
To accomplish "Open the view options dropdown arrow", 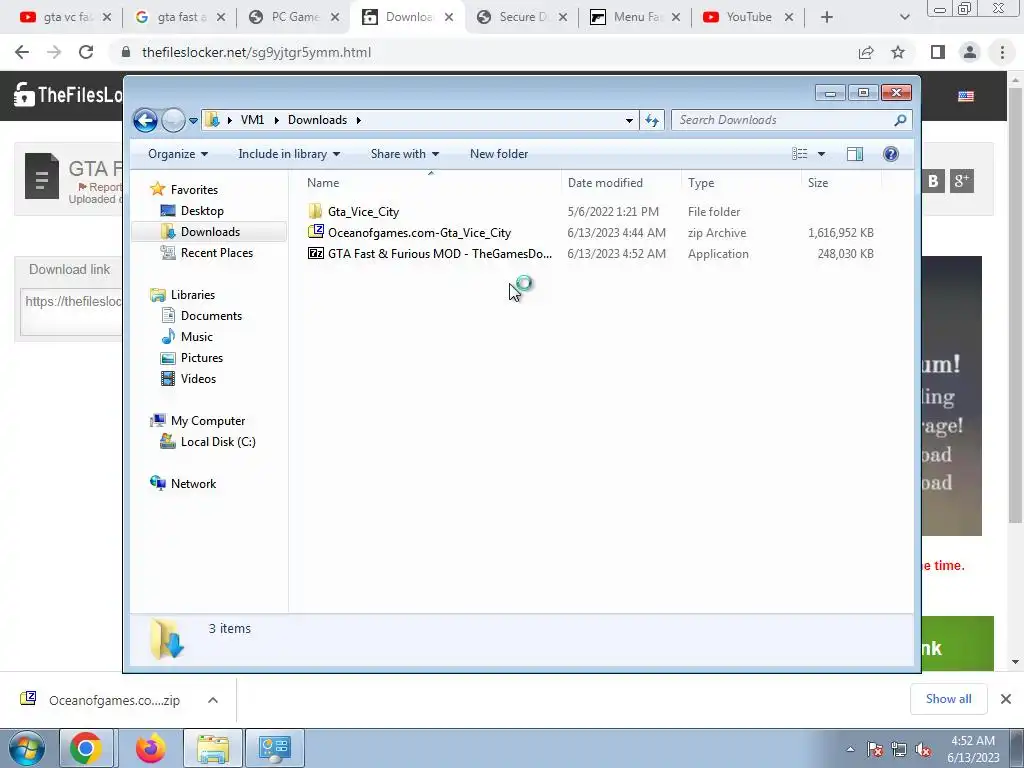I will (x=822, y=154).
